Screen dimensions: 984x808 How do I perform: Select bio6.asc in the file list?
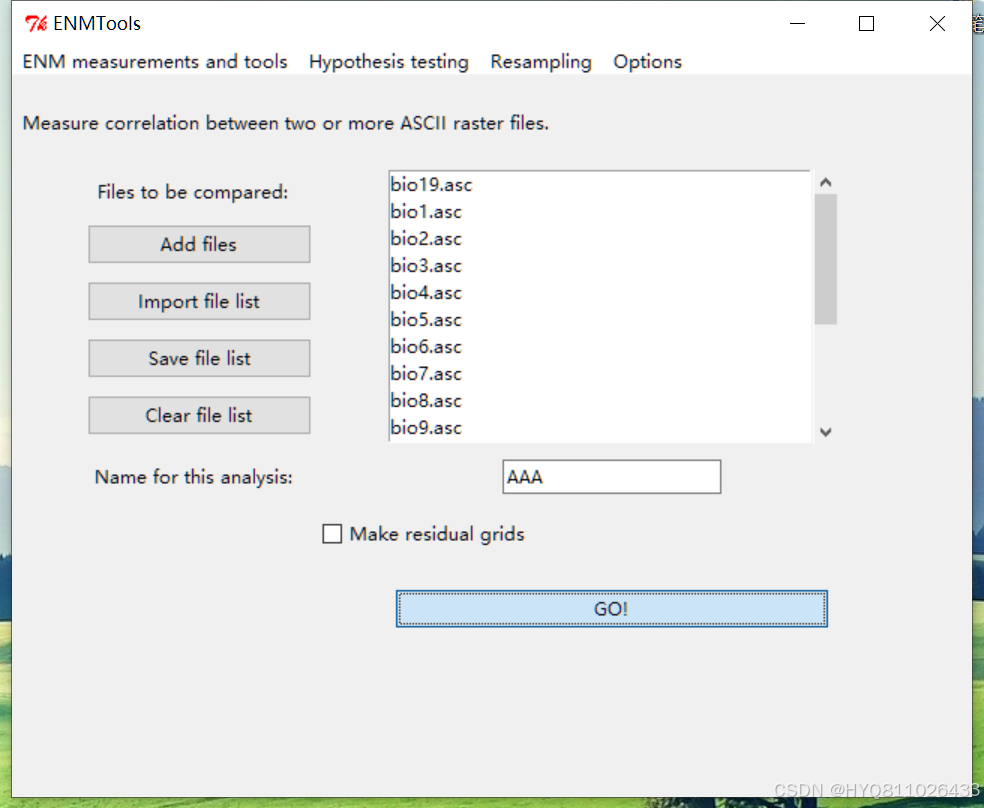599,347
